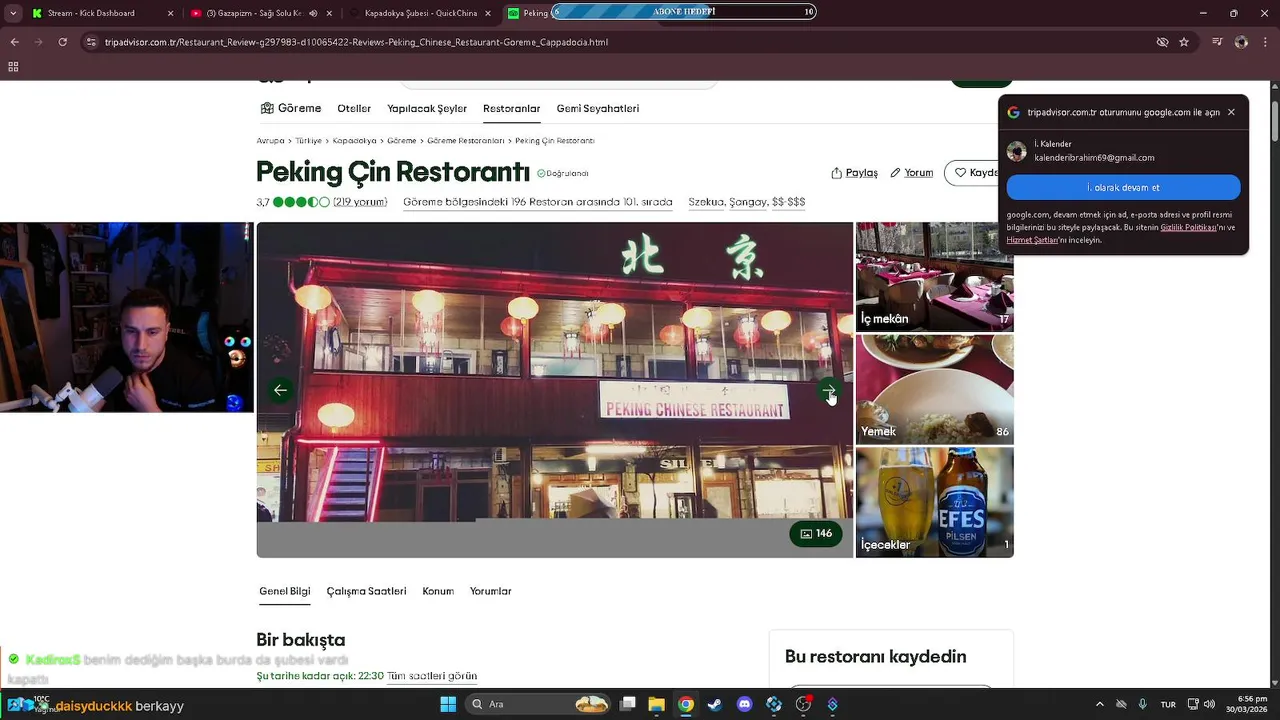Image resolution: width=1280 pixels, height=720 pixels.
Task: Share restaurant via Paylaş
Action: point(854,173)
